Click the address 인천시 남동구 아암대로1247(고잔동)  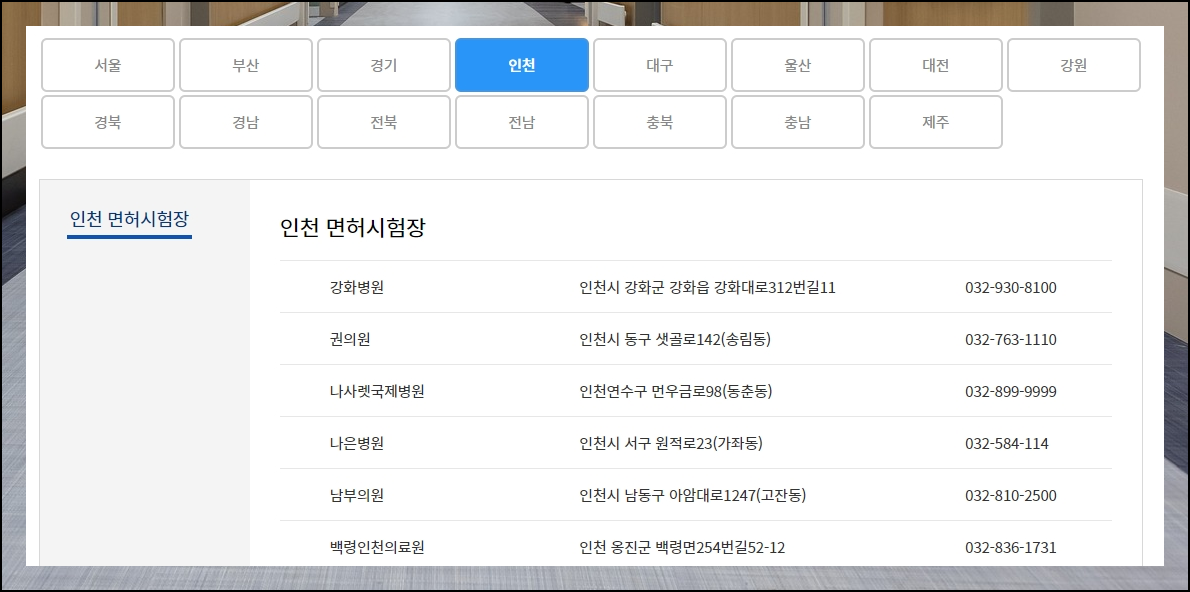pyautogui.click(x=692, y=496)
